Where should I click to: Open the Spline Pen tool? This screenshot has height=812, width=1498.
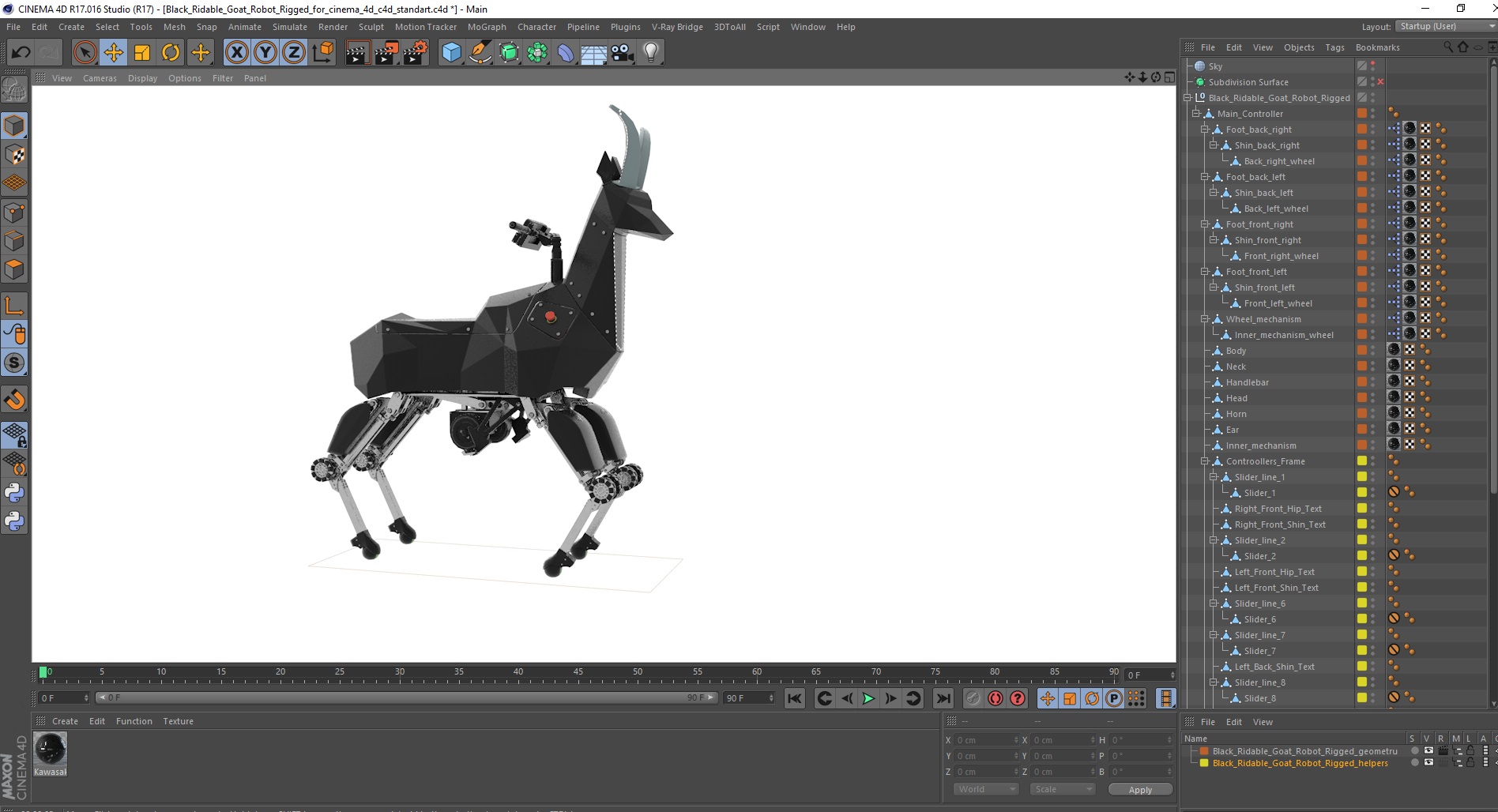tap(480, 53)
